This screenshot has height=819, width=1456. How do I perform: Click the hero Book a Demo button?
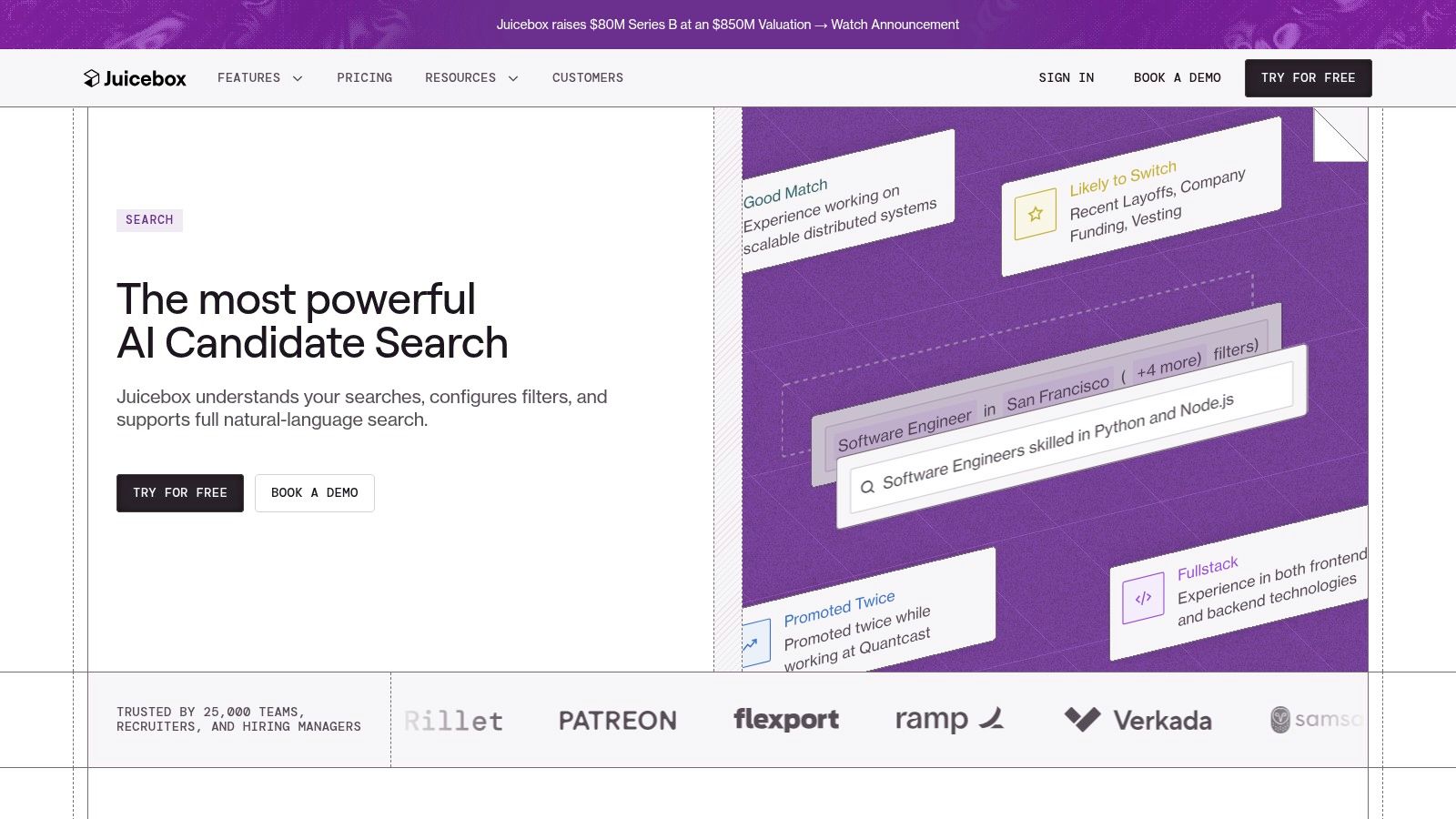click(x=315, y=493)
